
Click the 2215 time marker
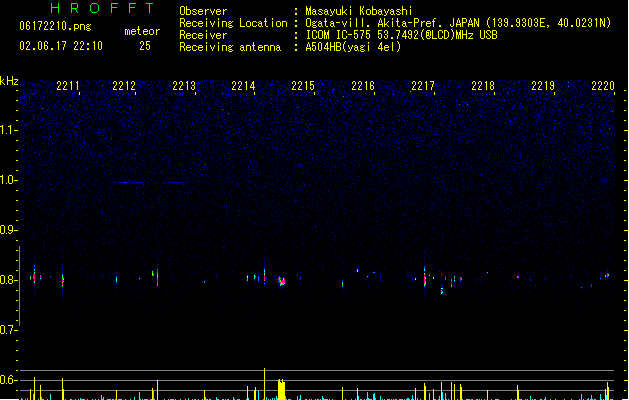[303, 86]
